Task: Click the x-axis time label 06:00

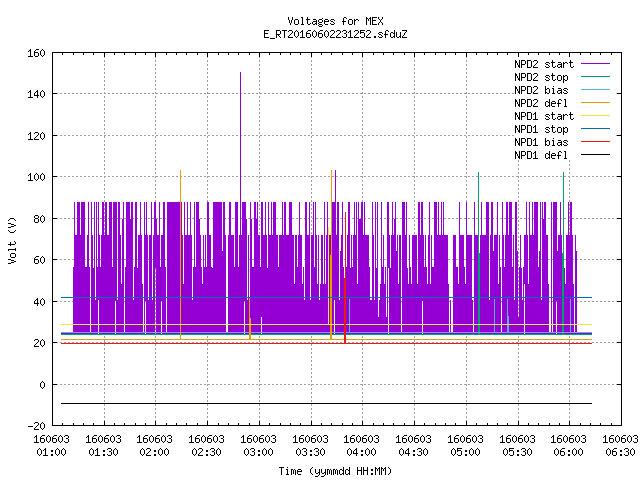Action: point(568,452)
